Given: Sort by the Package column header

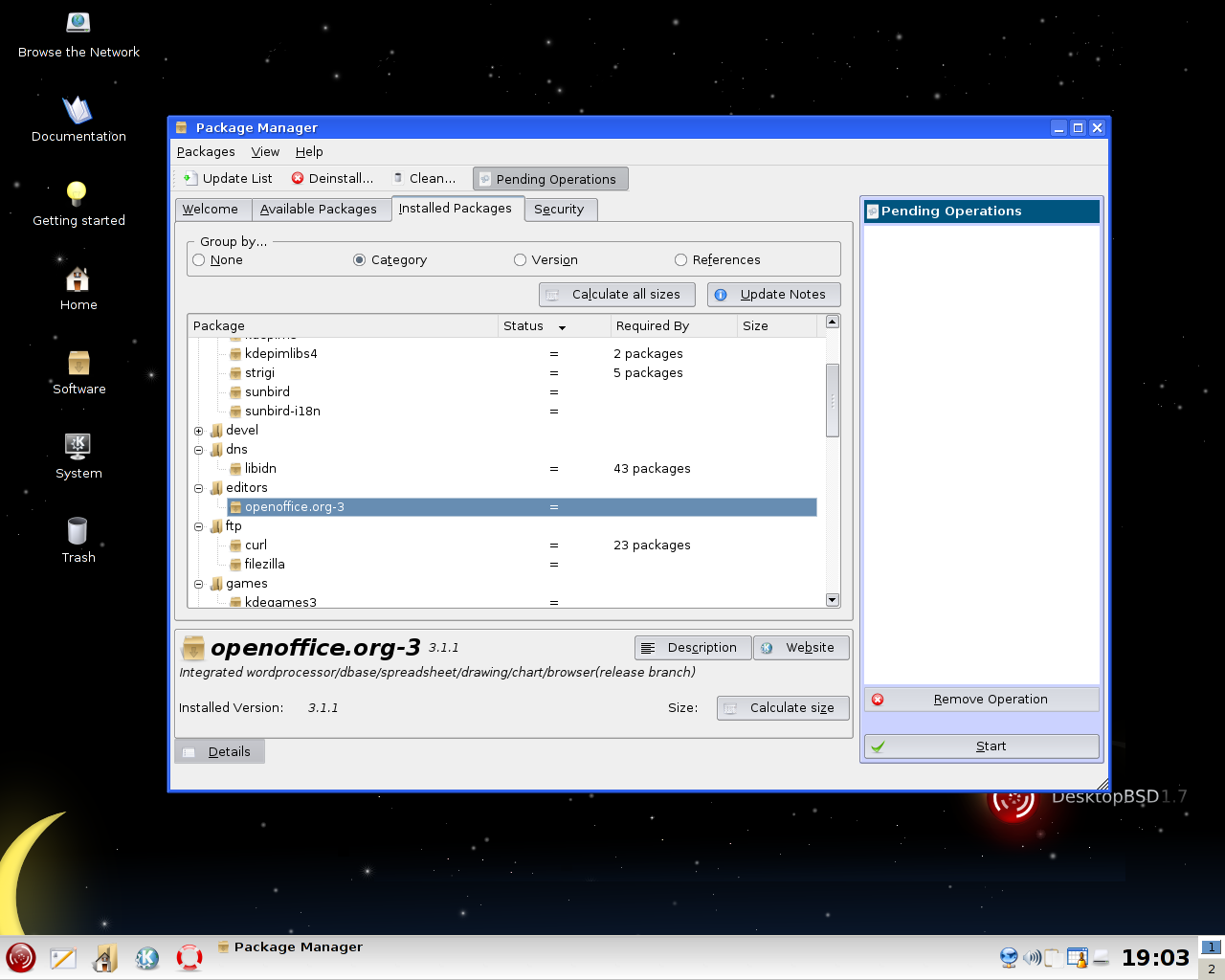Looking at the screenshot, I should click(343, 326).
